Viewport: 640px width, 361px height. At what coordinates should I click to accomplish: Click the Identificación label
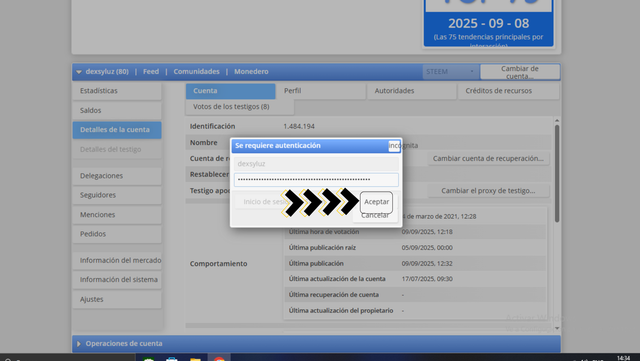pyautogui.click(x=212, y=127)
